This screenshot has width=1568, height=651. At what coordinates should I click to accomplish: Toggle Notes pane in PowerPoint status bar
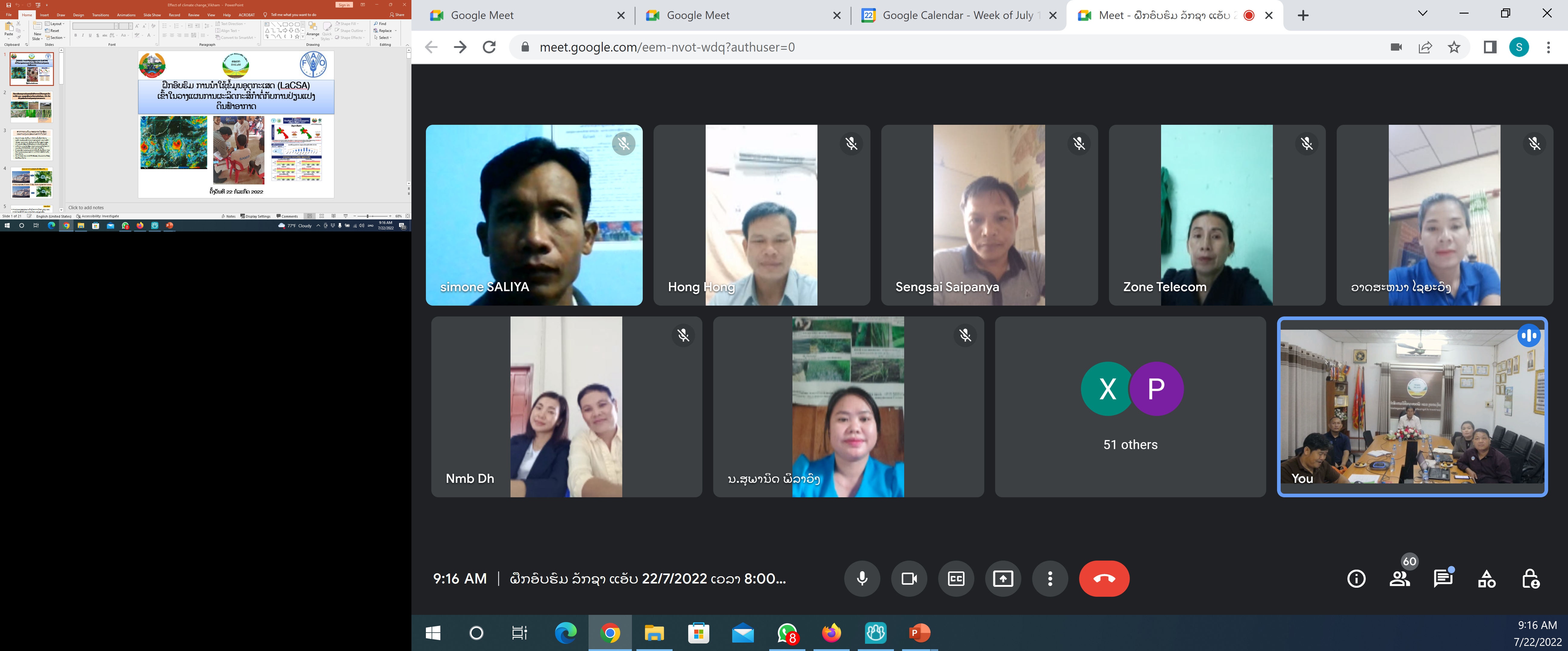pyautogui.click(x=228, y=216)
